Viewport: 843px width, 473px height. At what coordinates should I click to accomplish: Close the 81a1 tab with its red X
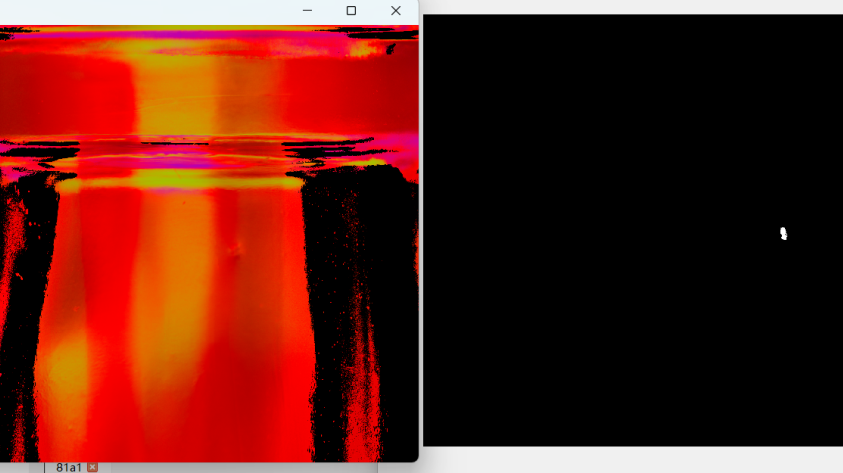(92, 468)
